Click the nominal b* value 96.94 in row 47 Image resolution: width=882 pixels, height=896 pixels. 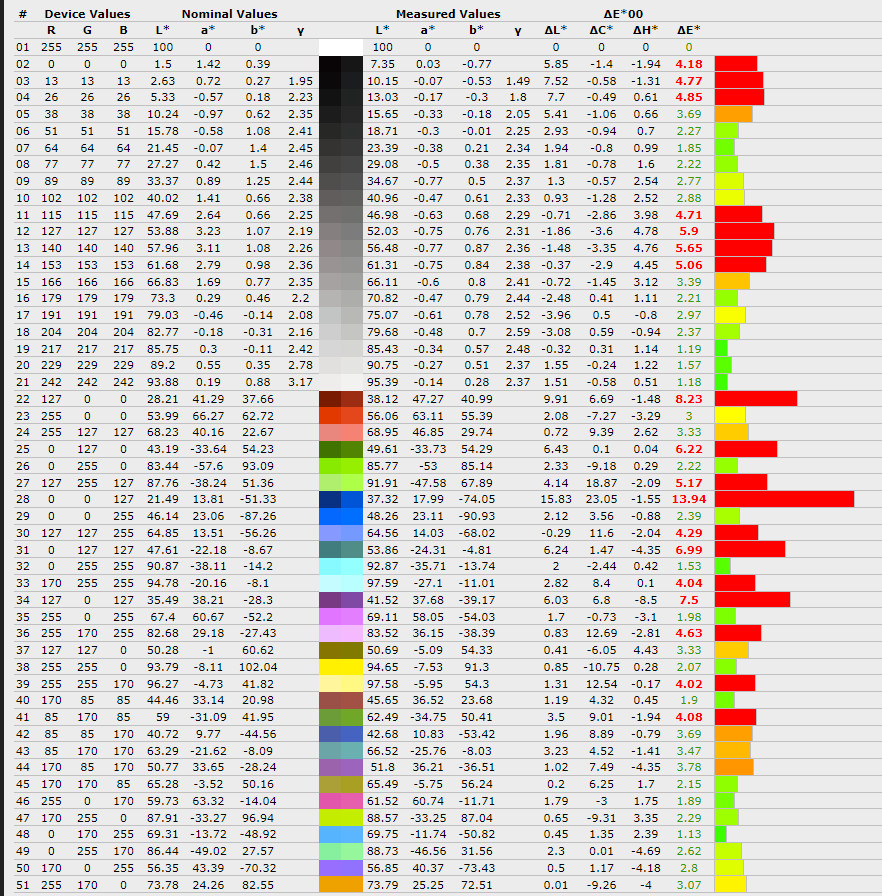pos(258,818)
